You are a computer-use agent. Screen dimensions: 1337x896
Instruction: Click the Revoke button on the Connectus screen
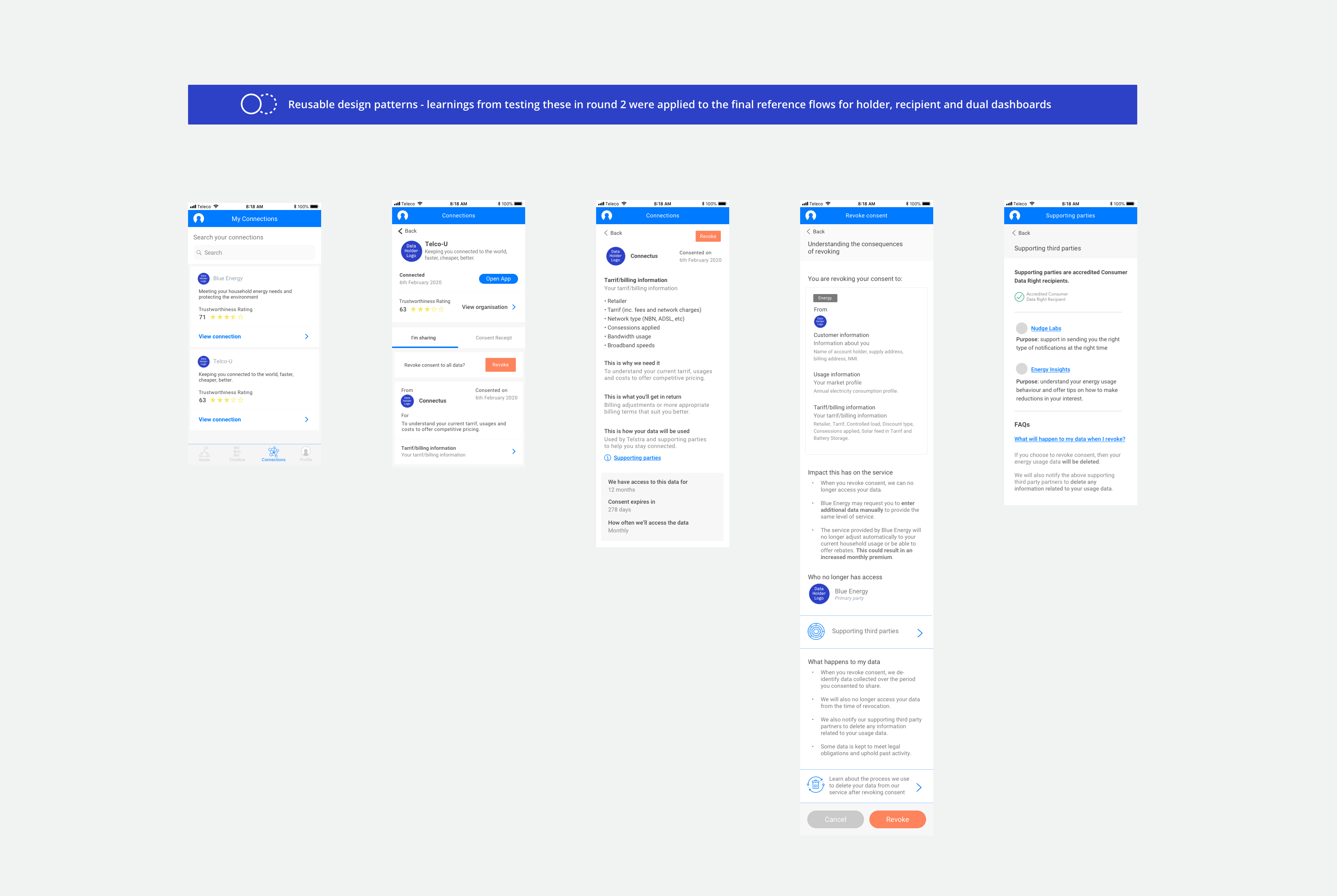click(x=708, y=236)
